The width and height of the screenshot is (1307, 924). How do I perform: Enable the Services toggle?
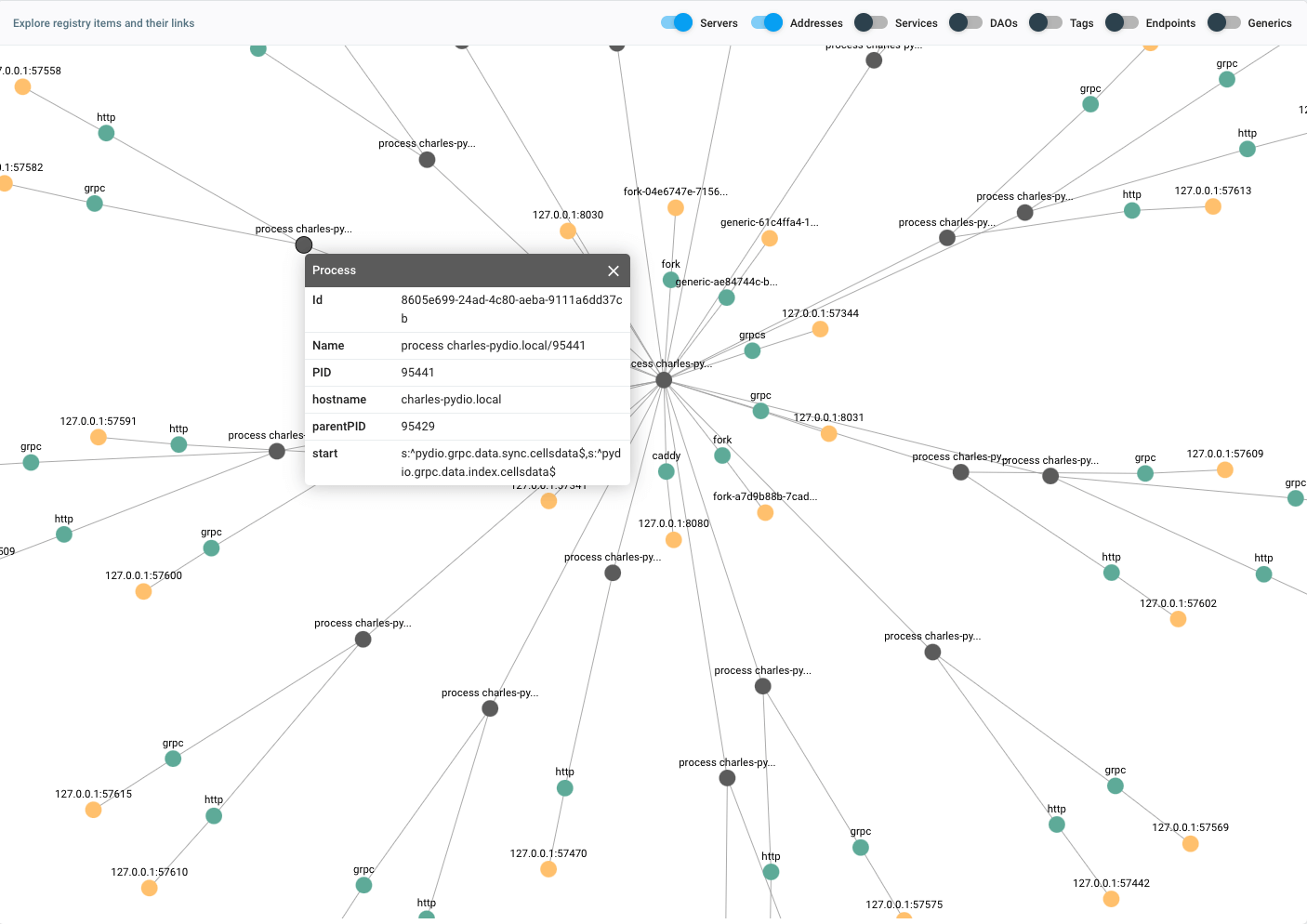[x=871, y=22]
